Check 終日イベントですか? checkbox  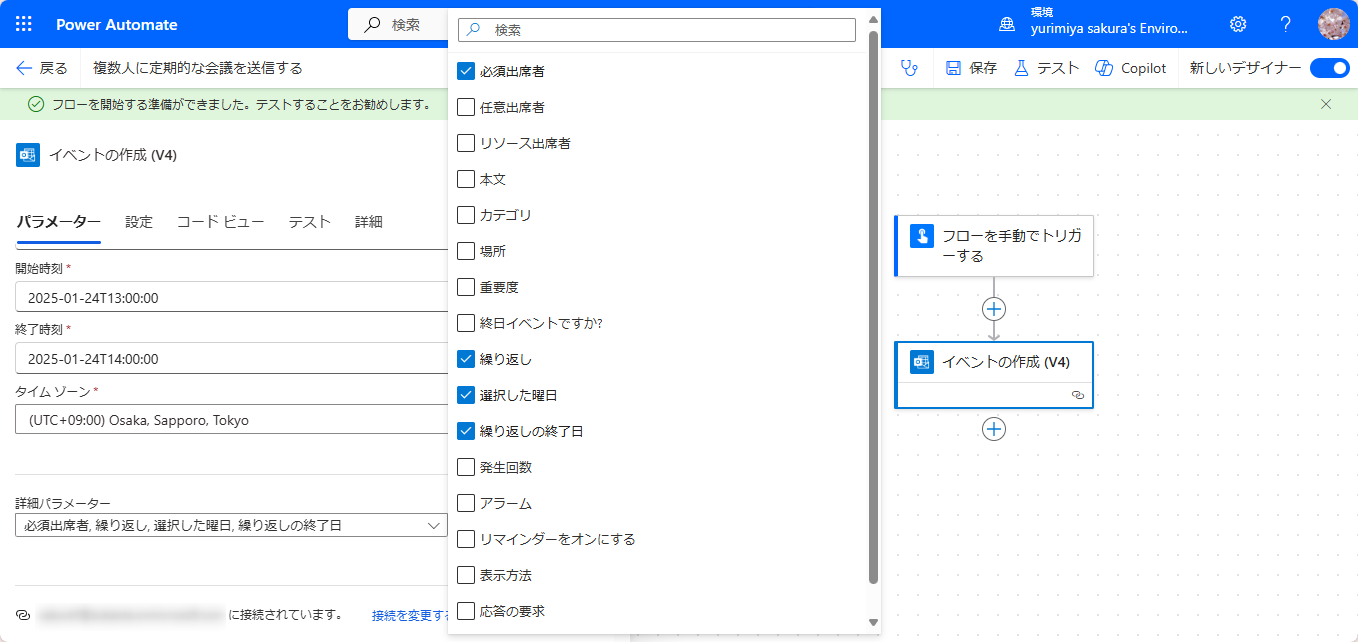466,323
